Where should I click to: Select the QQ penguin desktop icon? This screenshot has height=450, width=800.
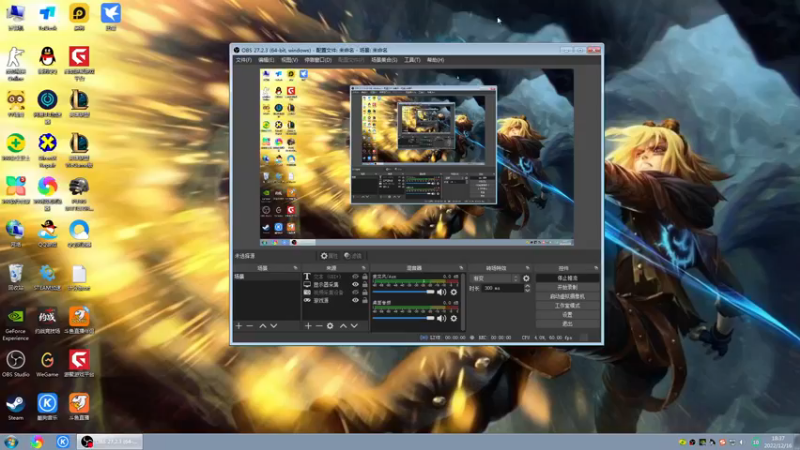[47, 60]
